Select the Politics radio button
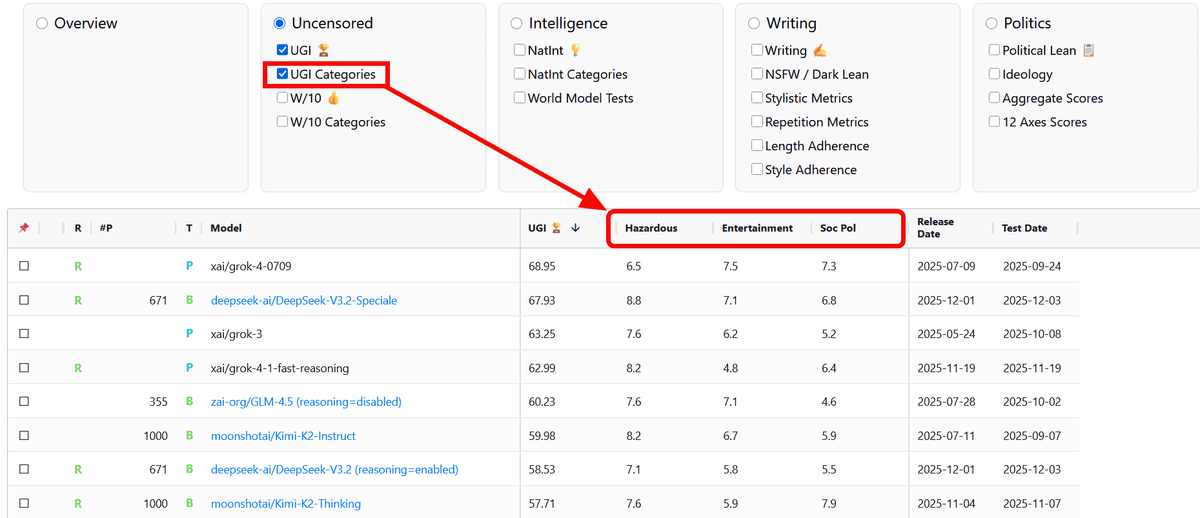The width and height of the screenshot is (1200, 518). 993,23
